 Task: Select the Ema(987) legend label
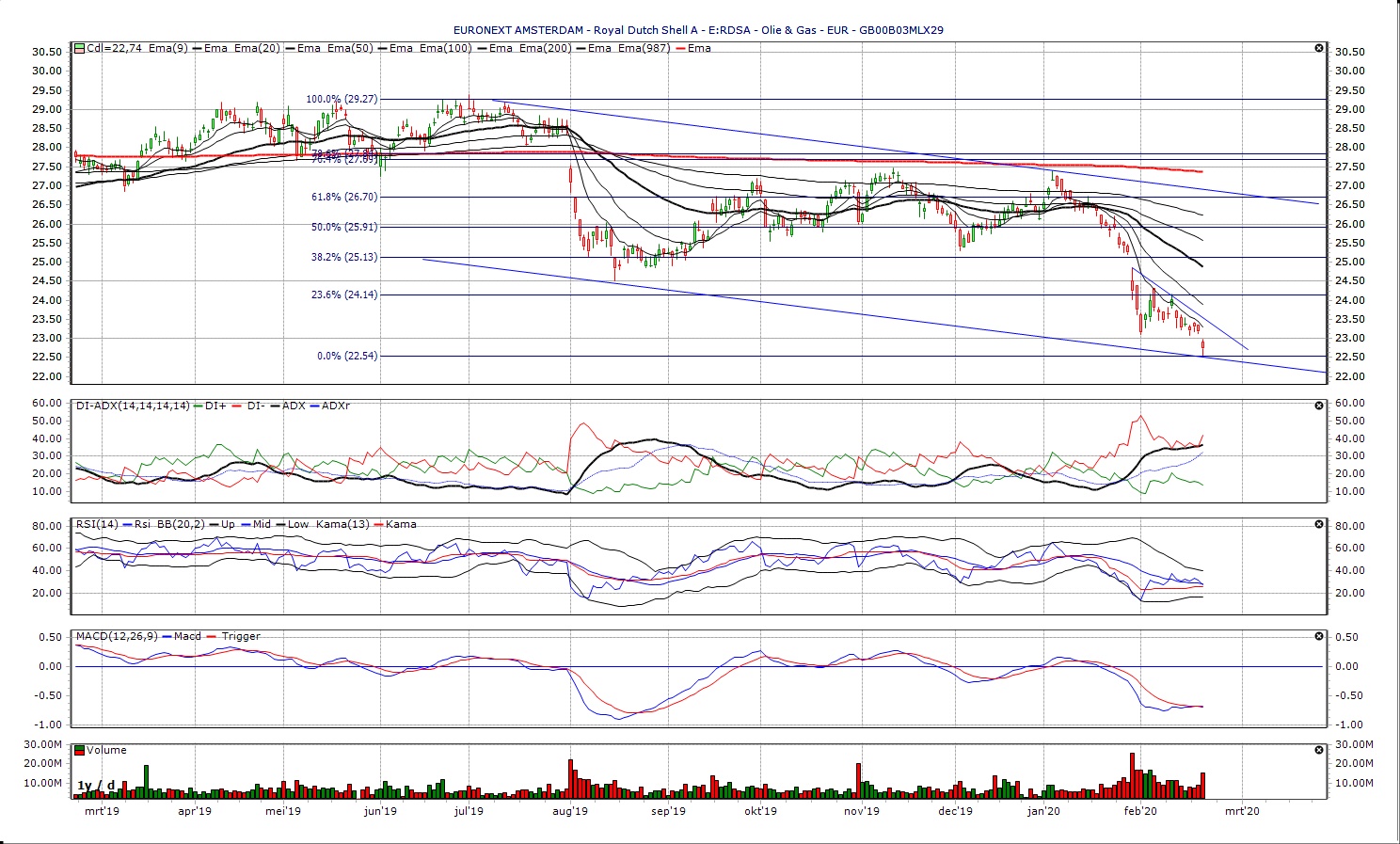(644, 48)
